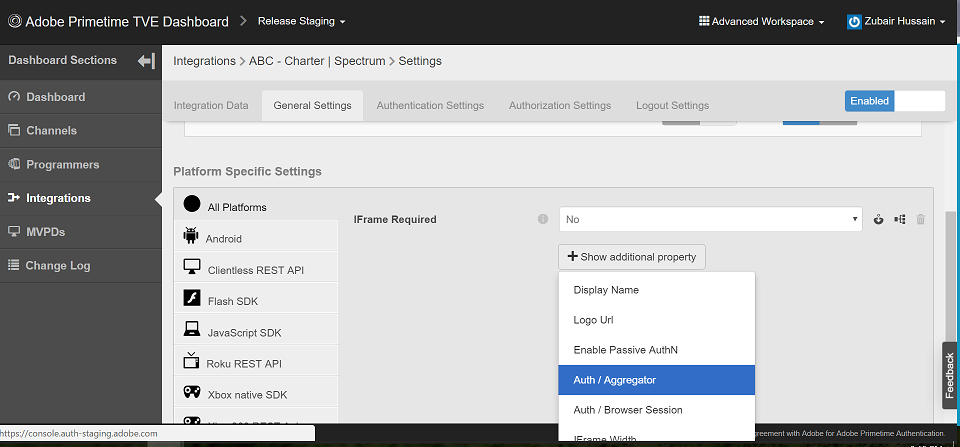Collapse the Dashboard Sections sidebar
Screen dimensions: 960x447
tap(146, 61)
